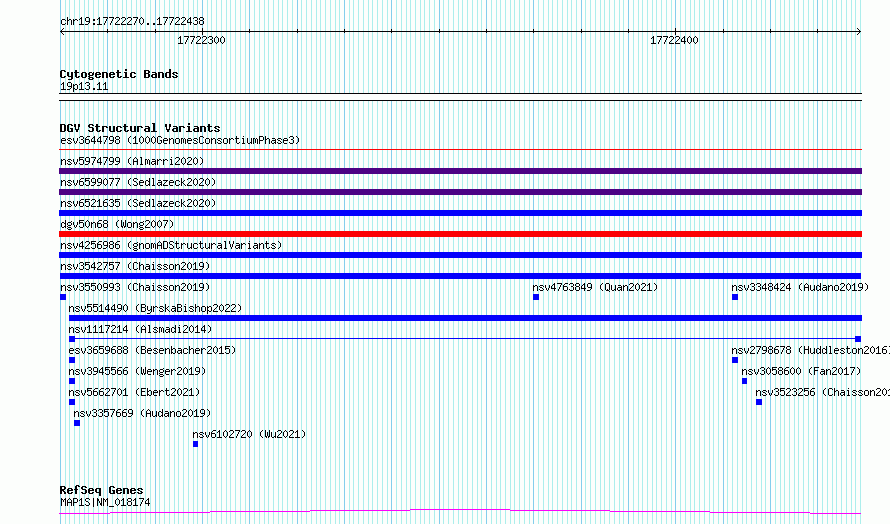Click the purple bar of nsv5974799
The height and width of the screenshot is (524, 890).
point(460,171)
